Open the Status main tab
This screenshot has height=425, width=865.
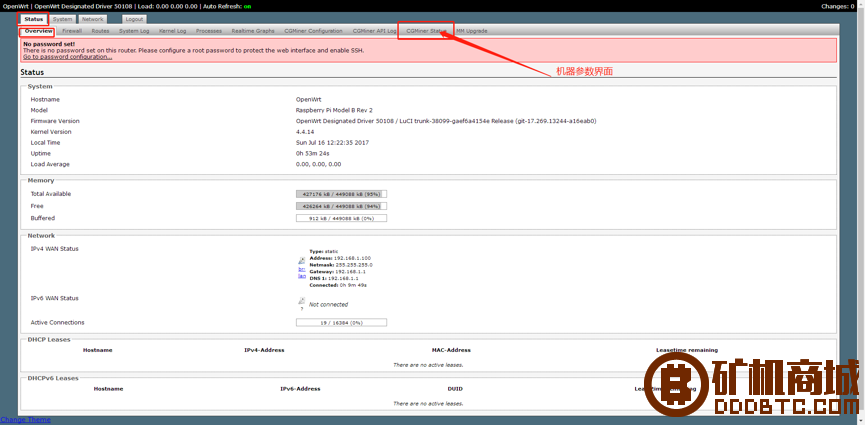point(34,19)
